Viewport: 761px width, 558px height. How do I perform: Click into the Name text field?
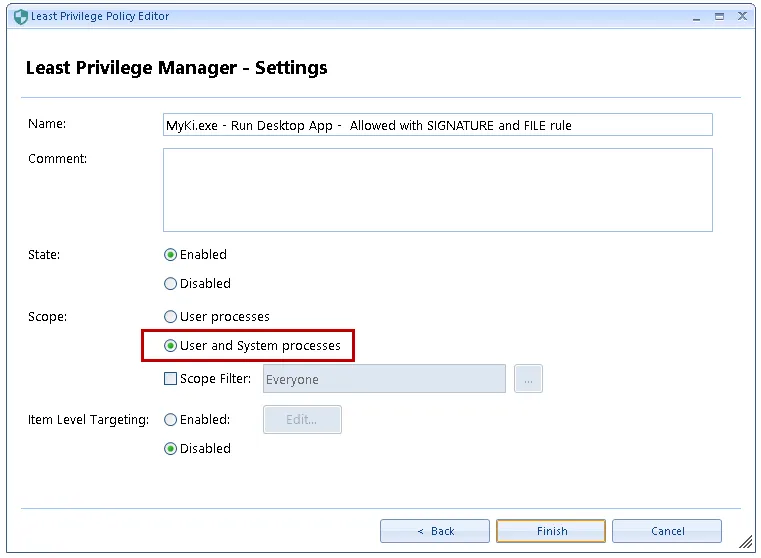437,125
